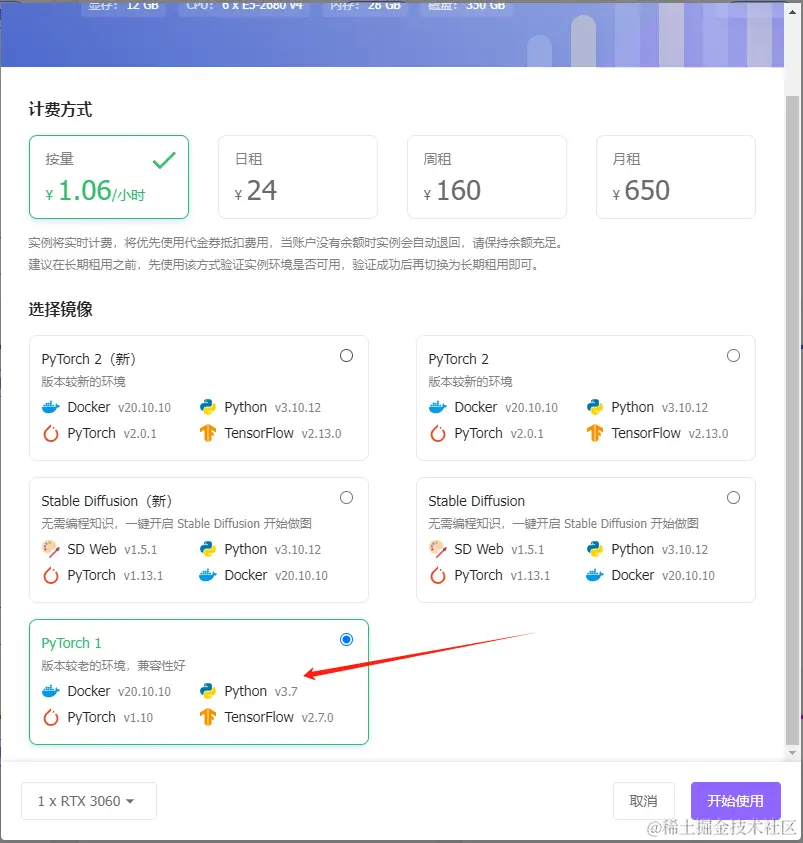This screenshot has height=843, width=803.
Task: Click SD Web v1.5.1 in Stable Diffusion (新) card
Action: tap(112, 549)
